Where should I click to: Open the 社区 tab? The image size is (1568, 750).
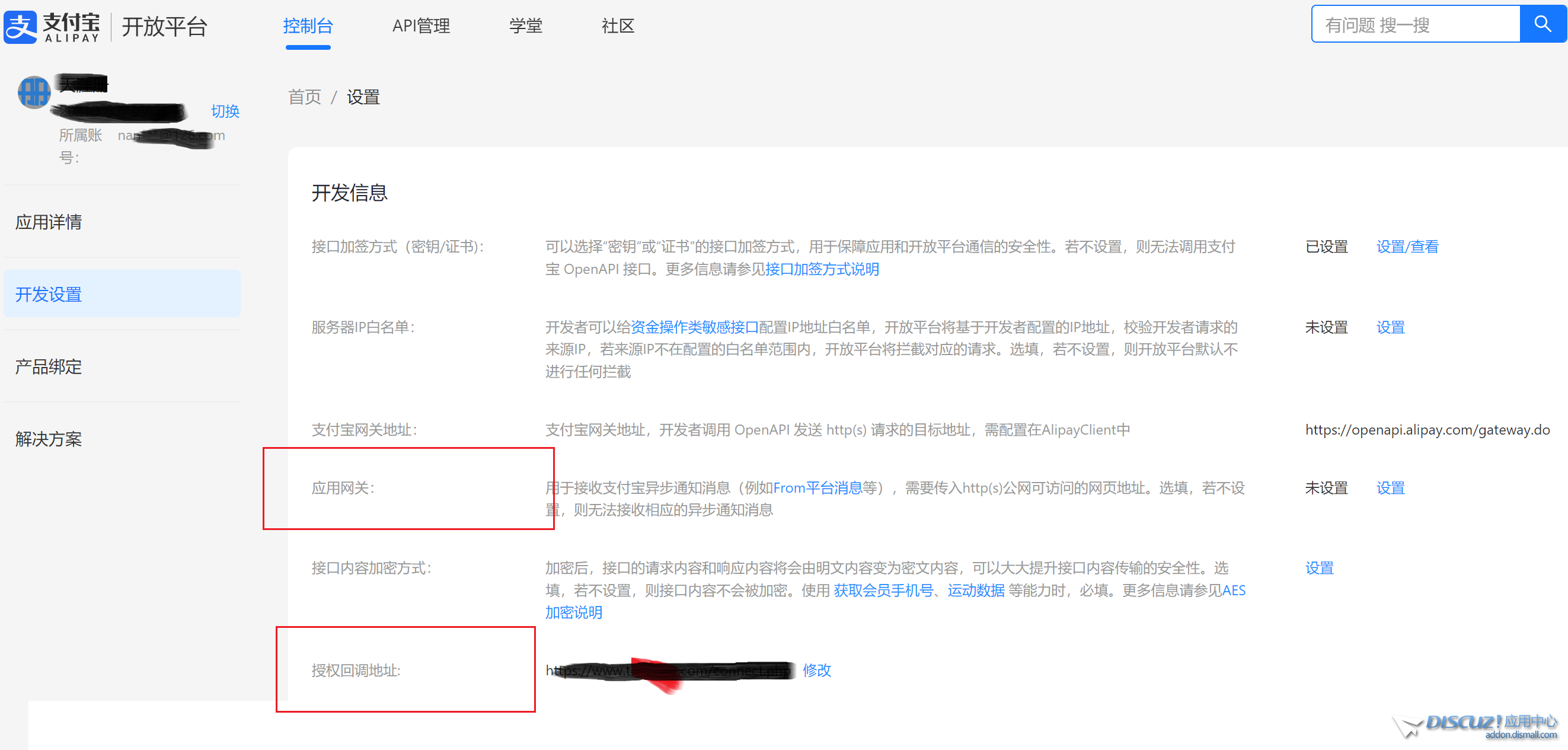pyautogui.click(x=618, y=26)
